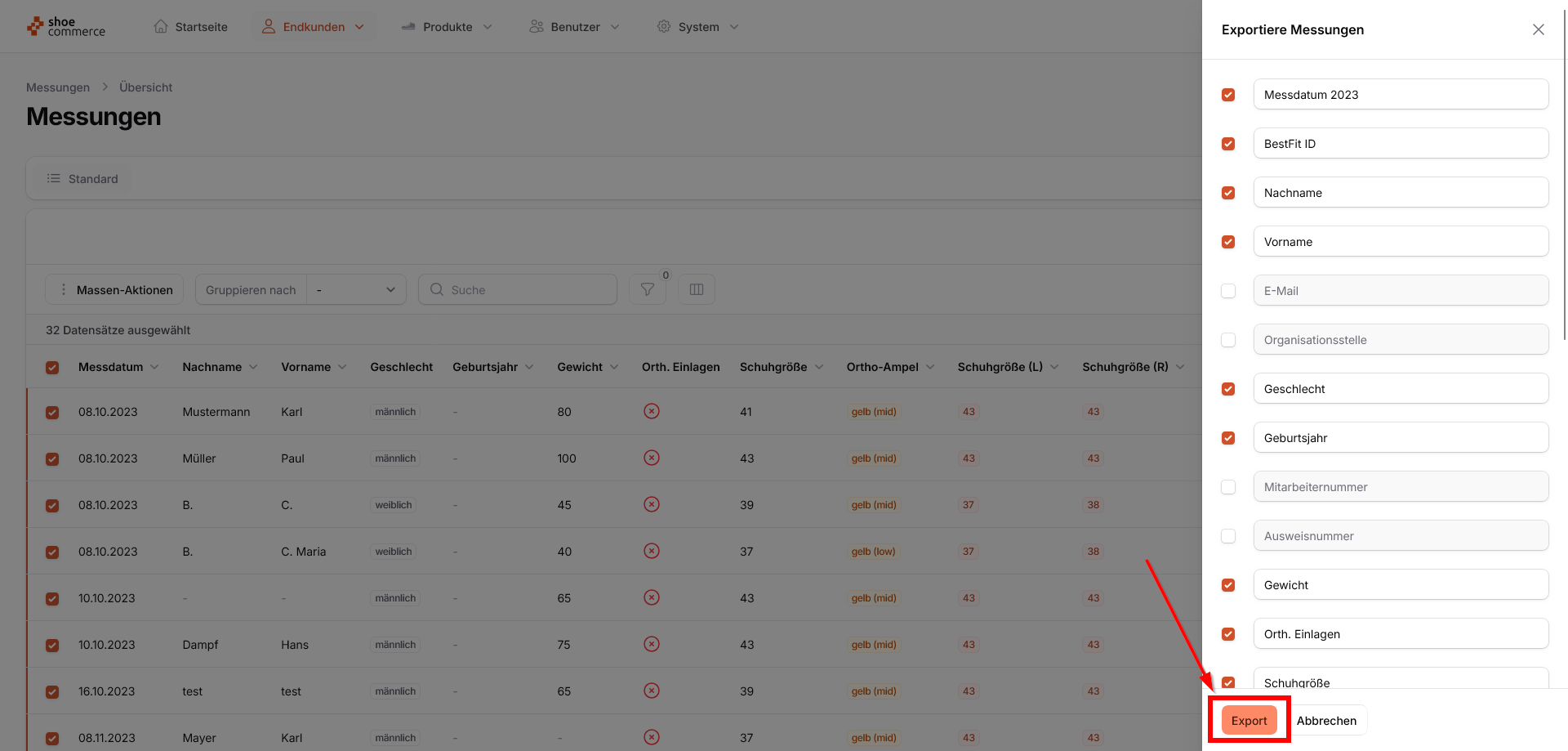
Task: Close the Exportiere Messungen panel
Action: pyautogui.click(x=1538, y=29)
